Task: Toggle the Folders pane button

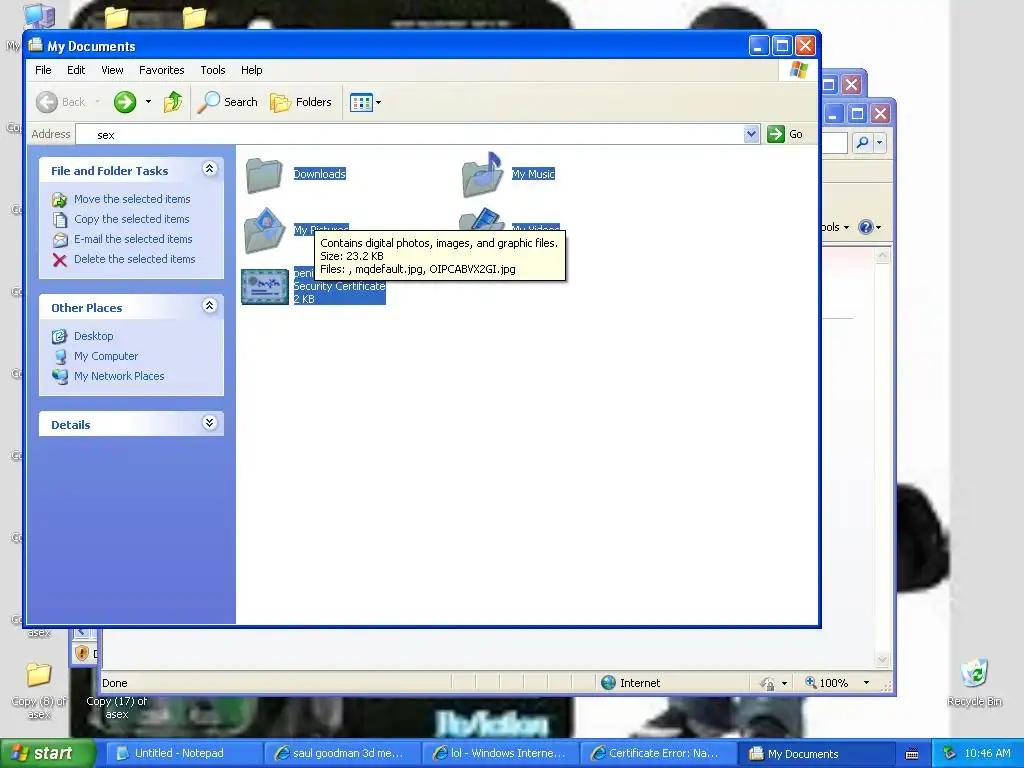Action: click(301, 102)
